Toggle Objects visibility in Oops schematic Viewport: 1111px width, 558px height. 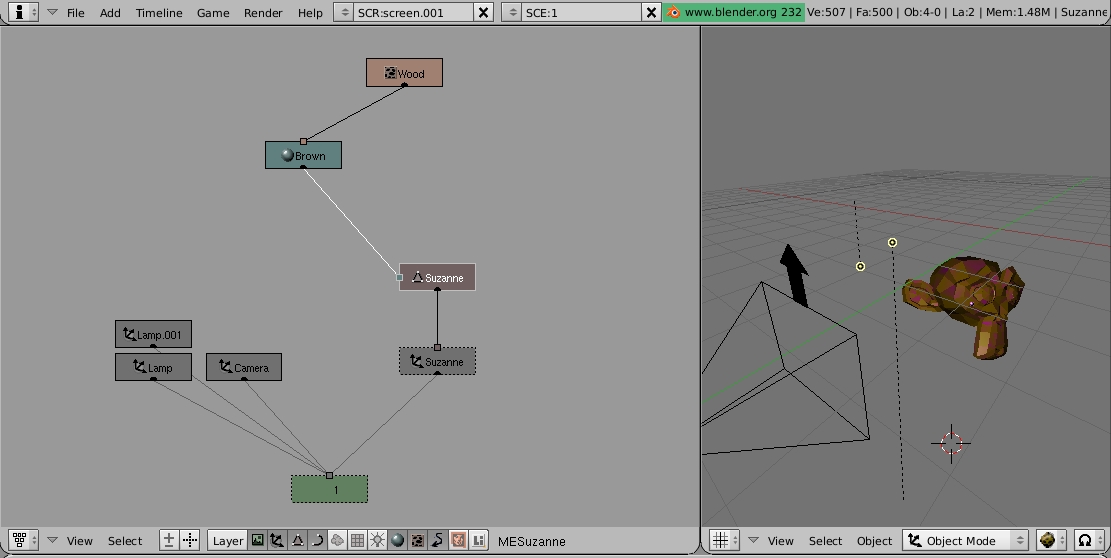pos(277,540)
